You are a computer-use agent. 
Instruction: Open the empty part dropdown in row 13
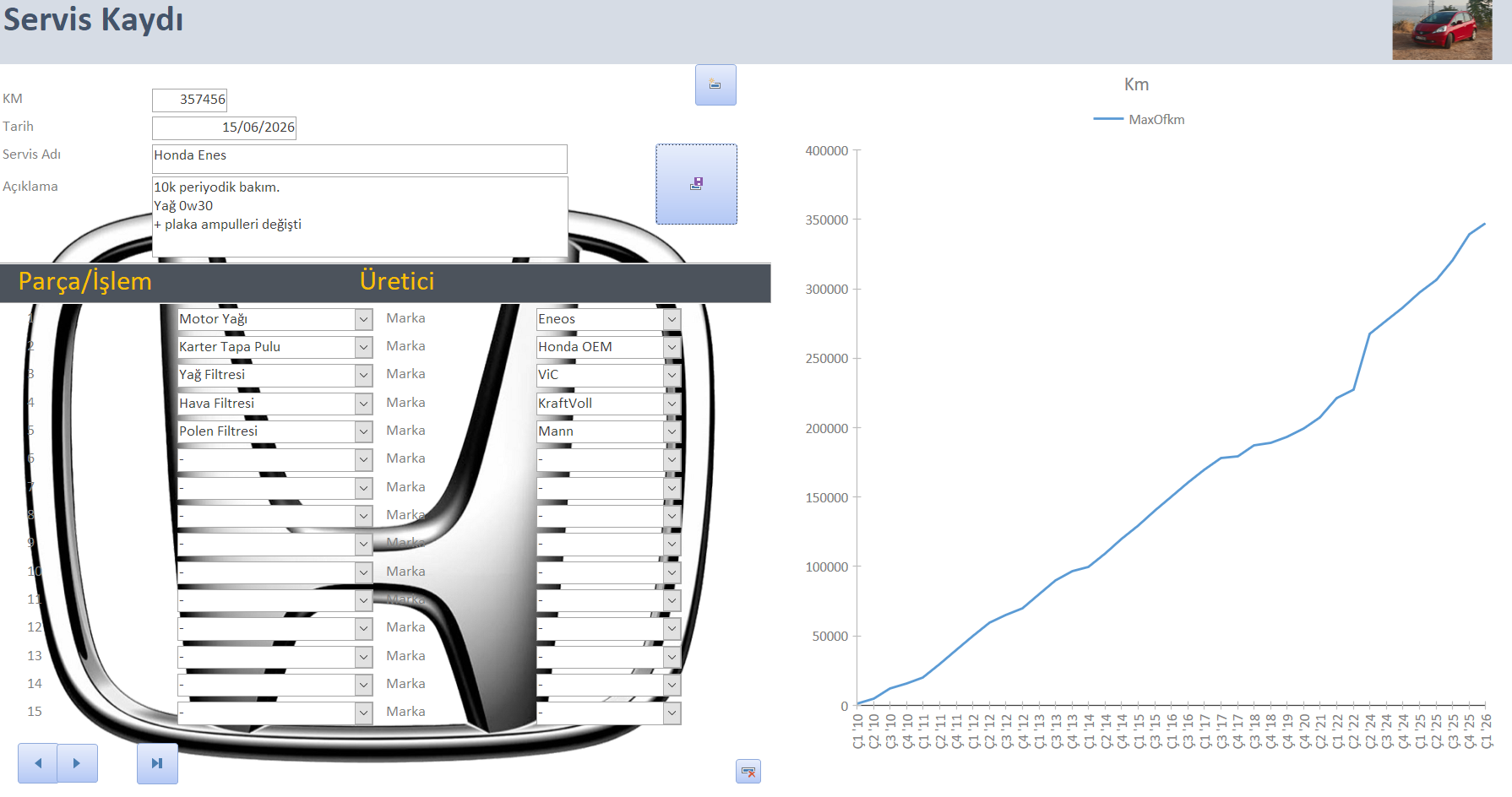point(363,657)
